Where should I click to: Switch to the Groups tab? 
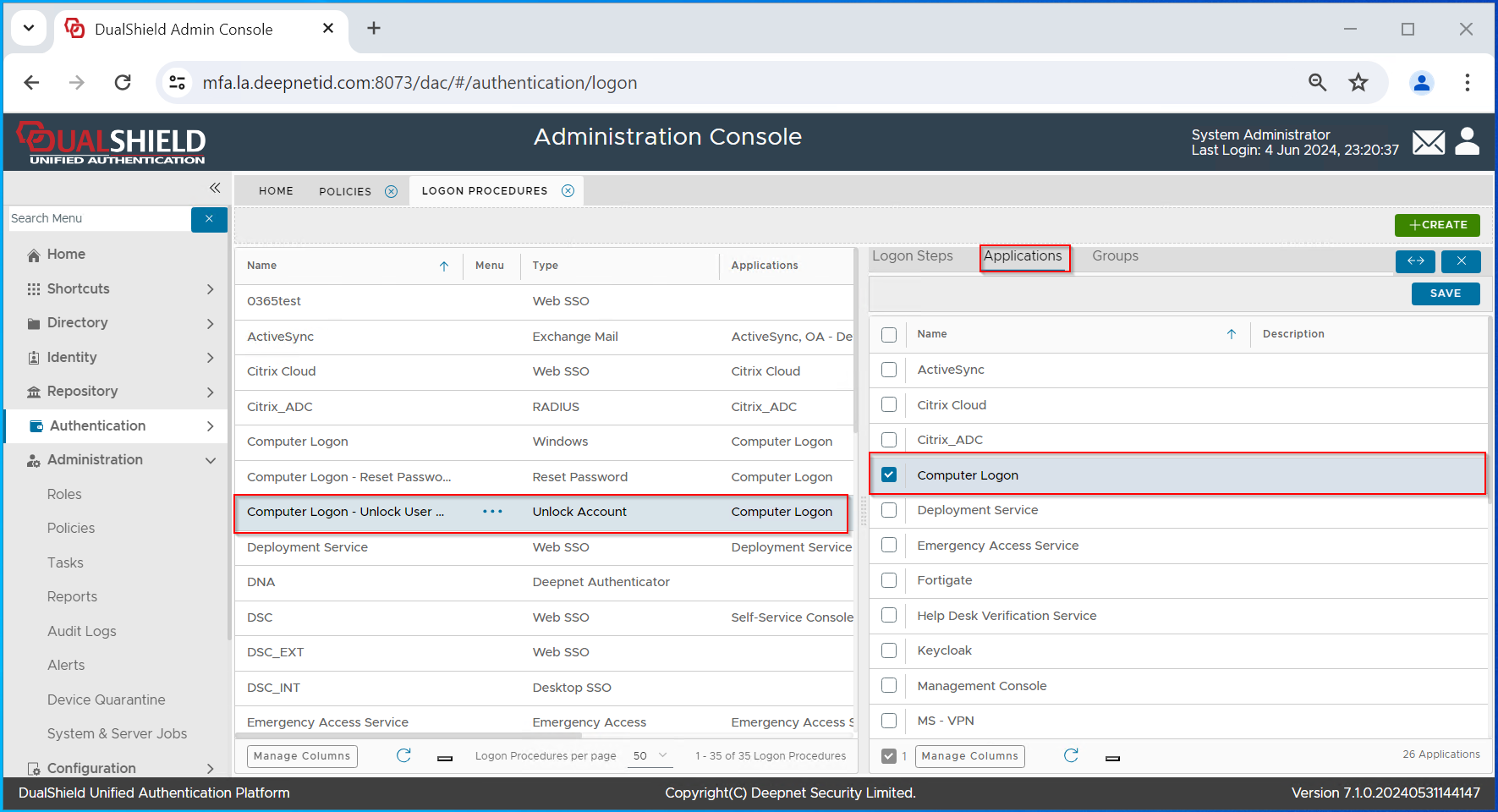point(1115,256)
